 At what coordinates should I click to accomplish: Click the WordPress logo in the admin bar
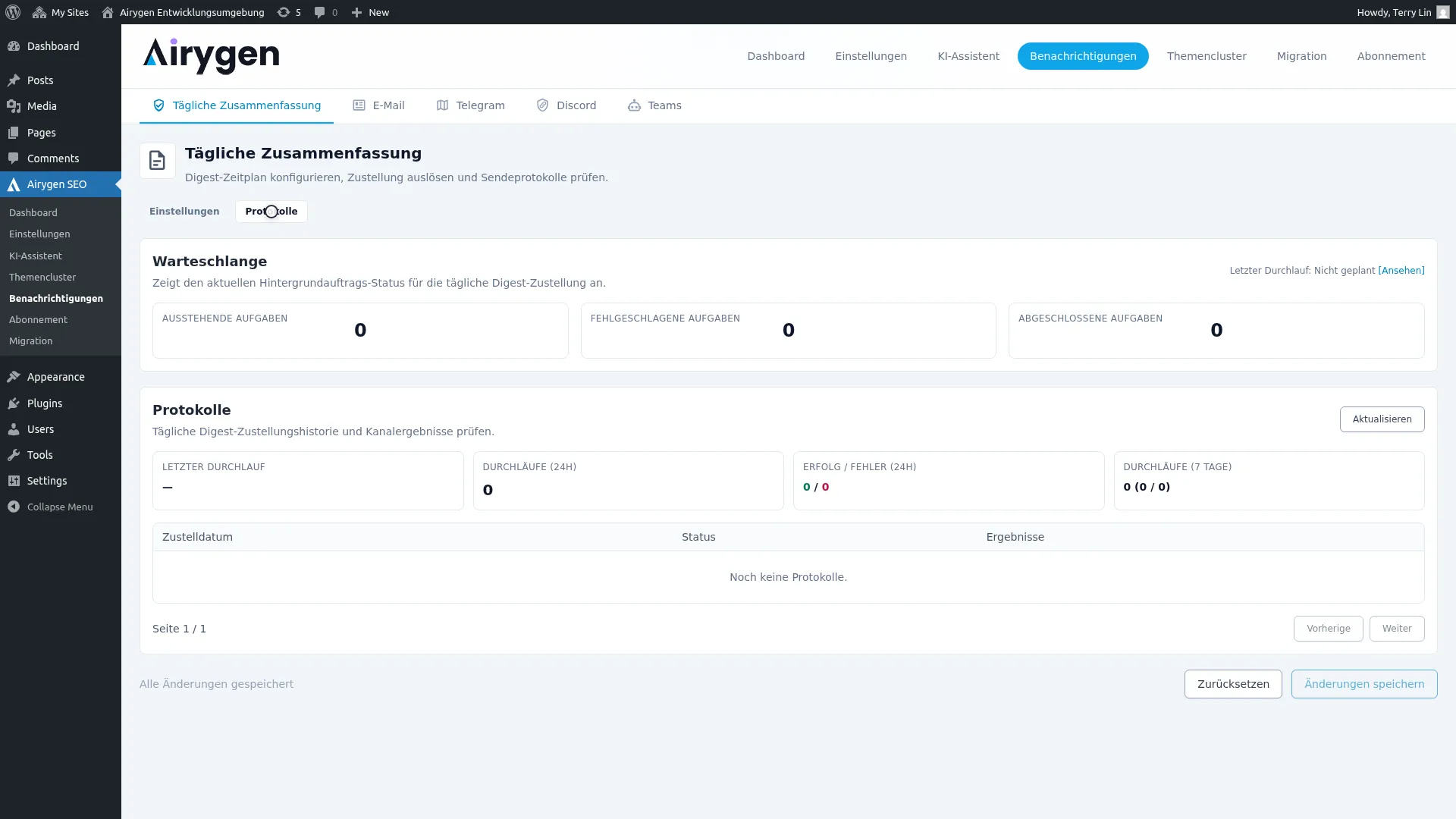pyautogui.click(x=12, y=12)
